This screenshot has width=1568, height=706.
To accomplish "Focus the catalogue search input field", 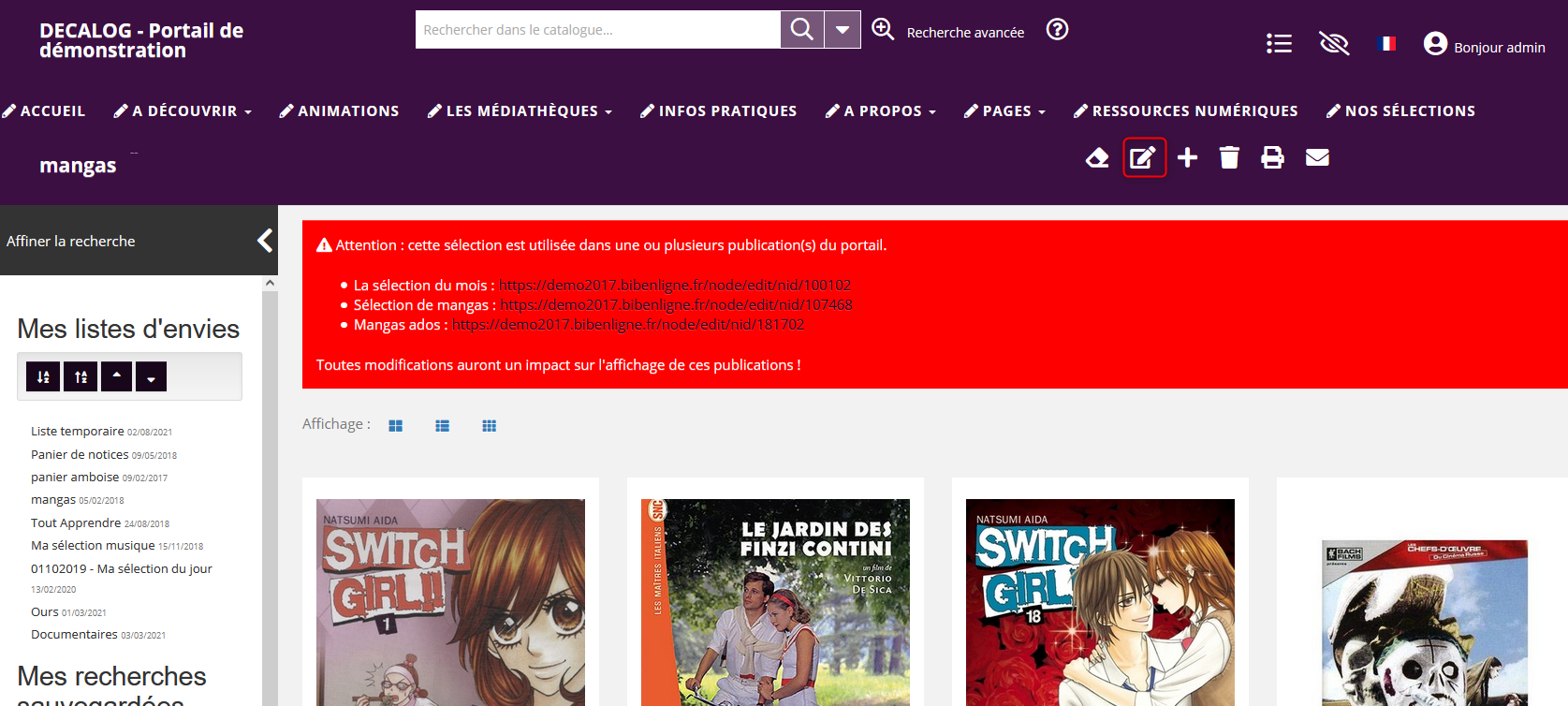I will (598, 29).
